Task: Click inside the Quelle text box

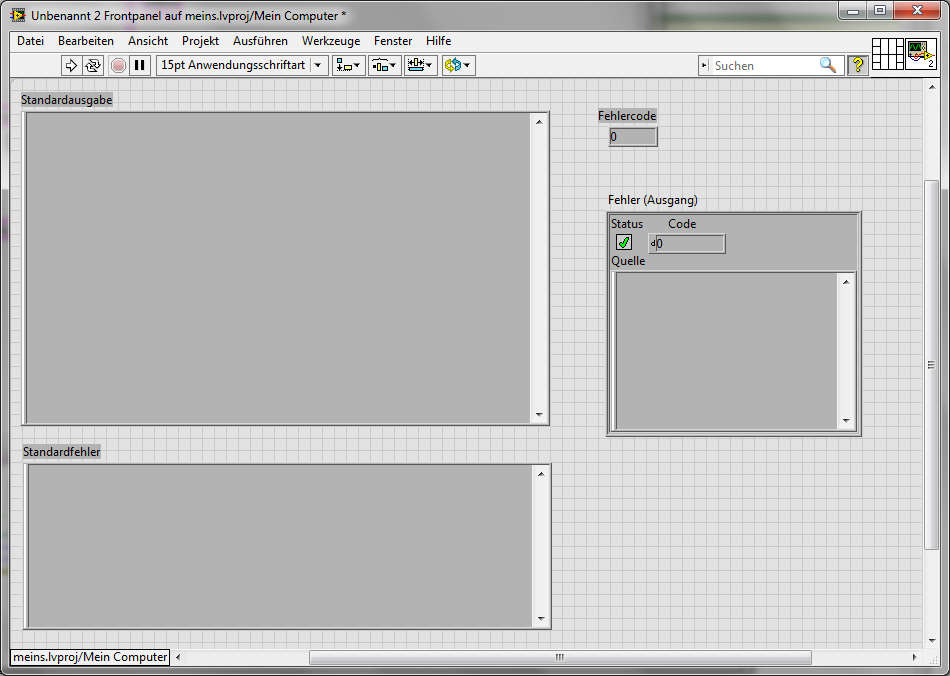Action: (726, 351)
